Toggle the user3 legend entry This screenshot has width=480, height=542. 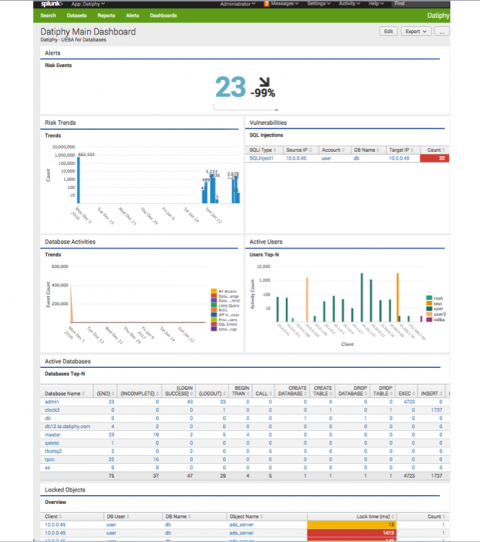[x=436, y=314]
